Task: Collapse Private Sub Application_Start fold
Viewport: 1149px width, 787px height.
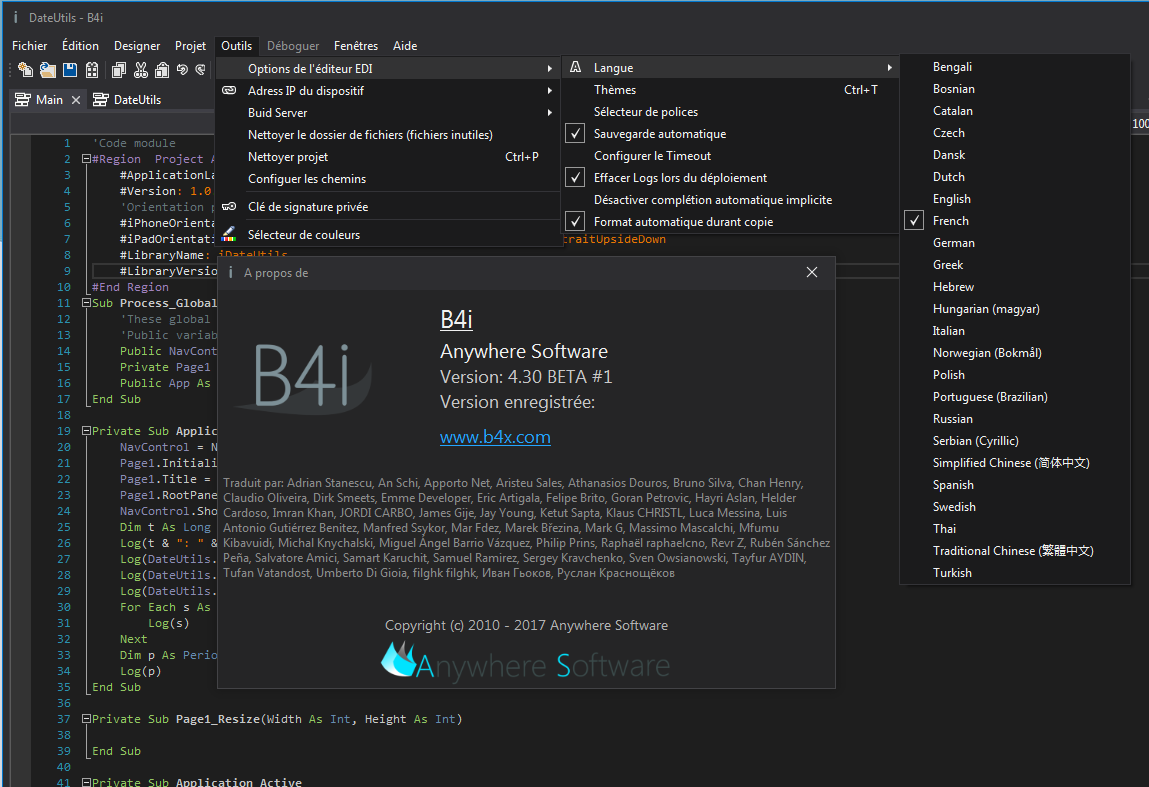Action: point(86,431)
